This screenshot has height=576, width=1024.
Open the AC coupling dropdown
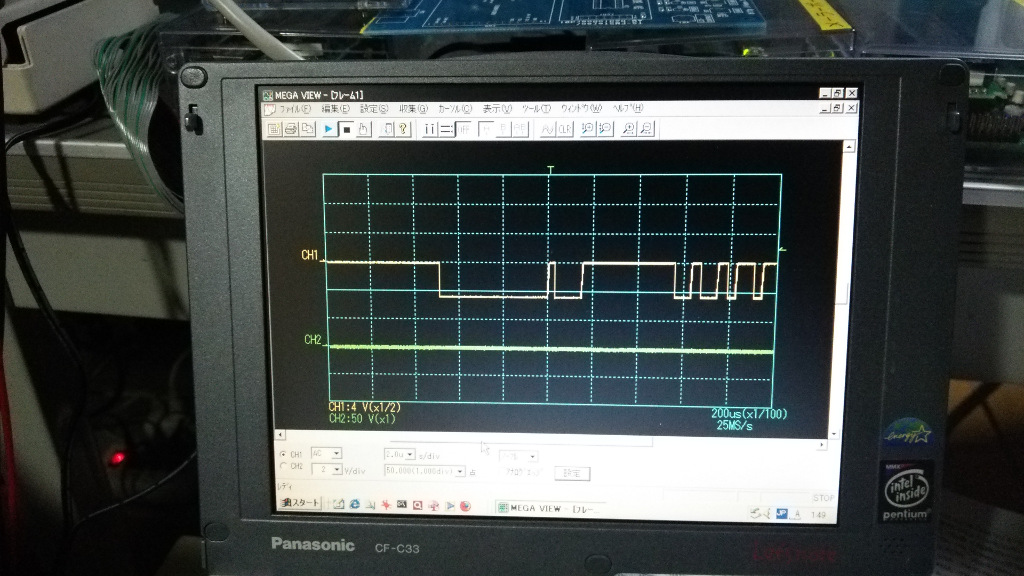(327, 453)
